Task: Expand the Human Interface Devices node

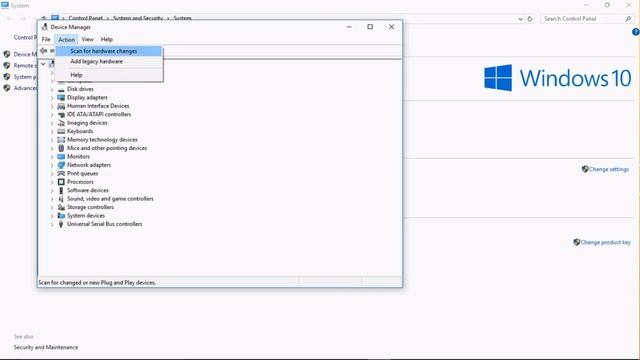Action: point(52,106)
